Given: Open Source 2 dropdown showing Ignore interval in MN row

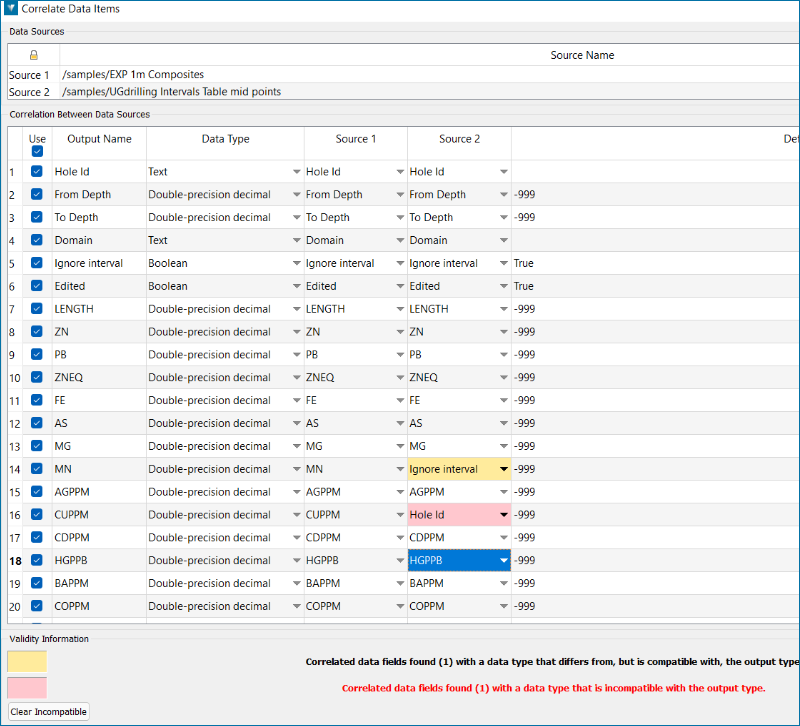Looking at the screenshot, I should 503,469.
